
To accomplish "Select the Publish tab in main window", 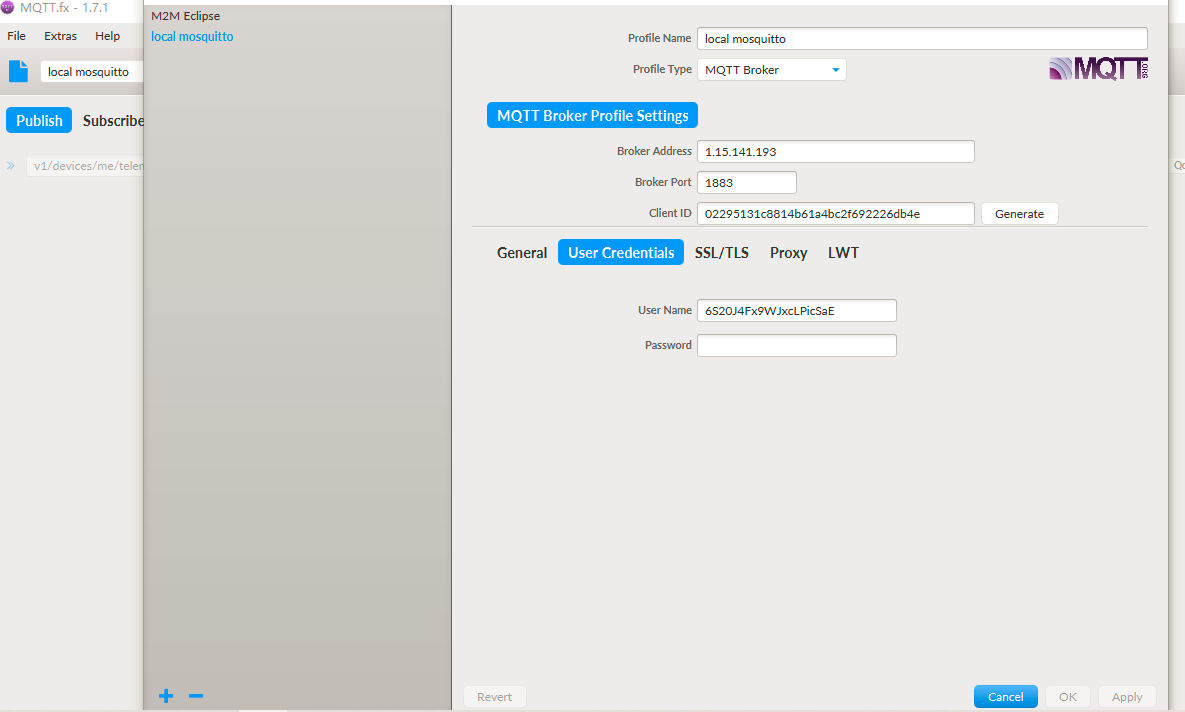I will click(39, 120).
